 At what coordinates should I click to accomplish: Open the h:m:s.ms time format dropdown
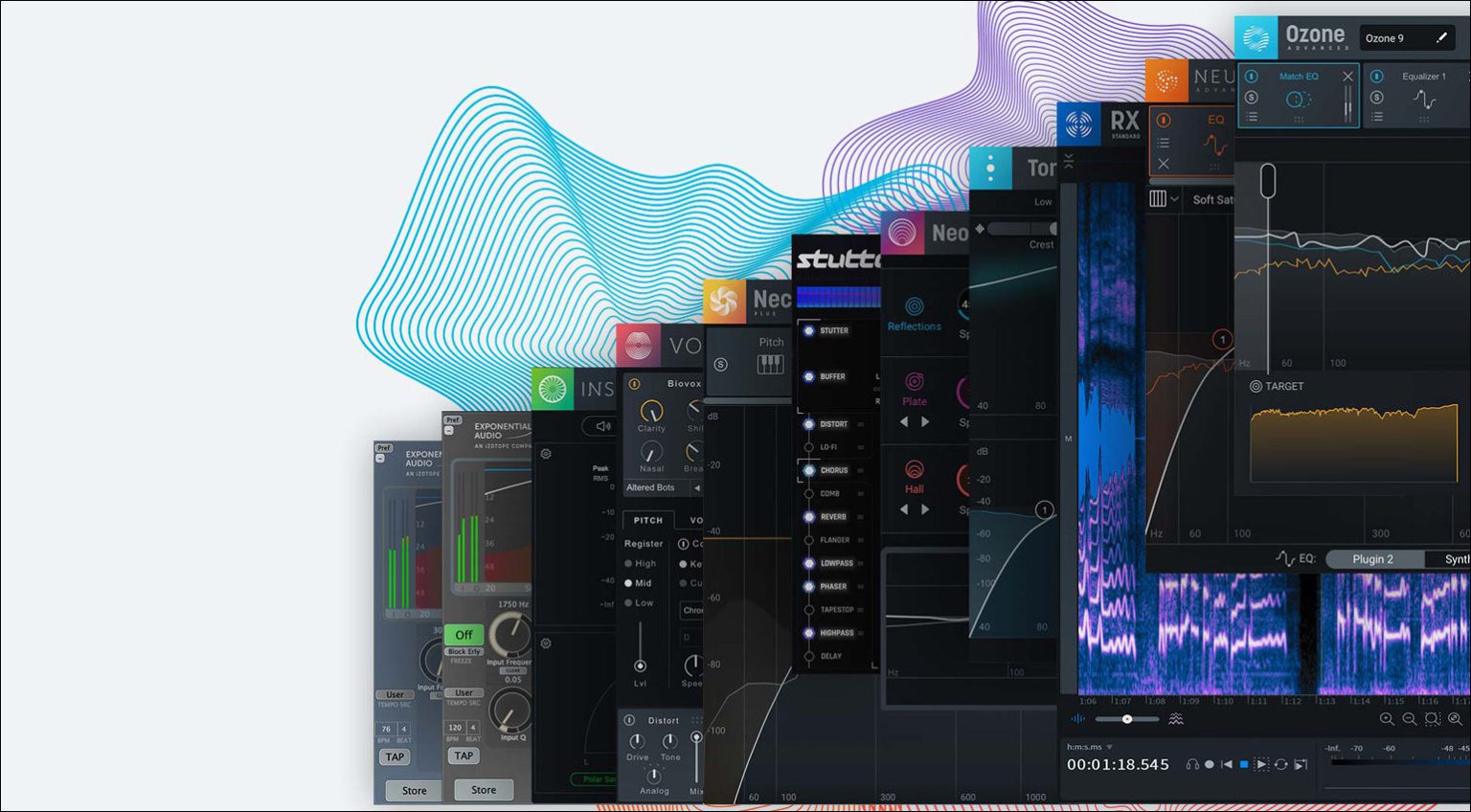(x=1109, y=747)
